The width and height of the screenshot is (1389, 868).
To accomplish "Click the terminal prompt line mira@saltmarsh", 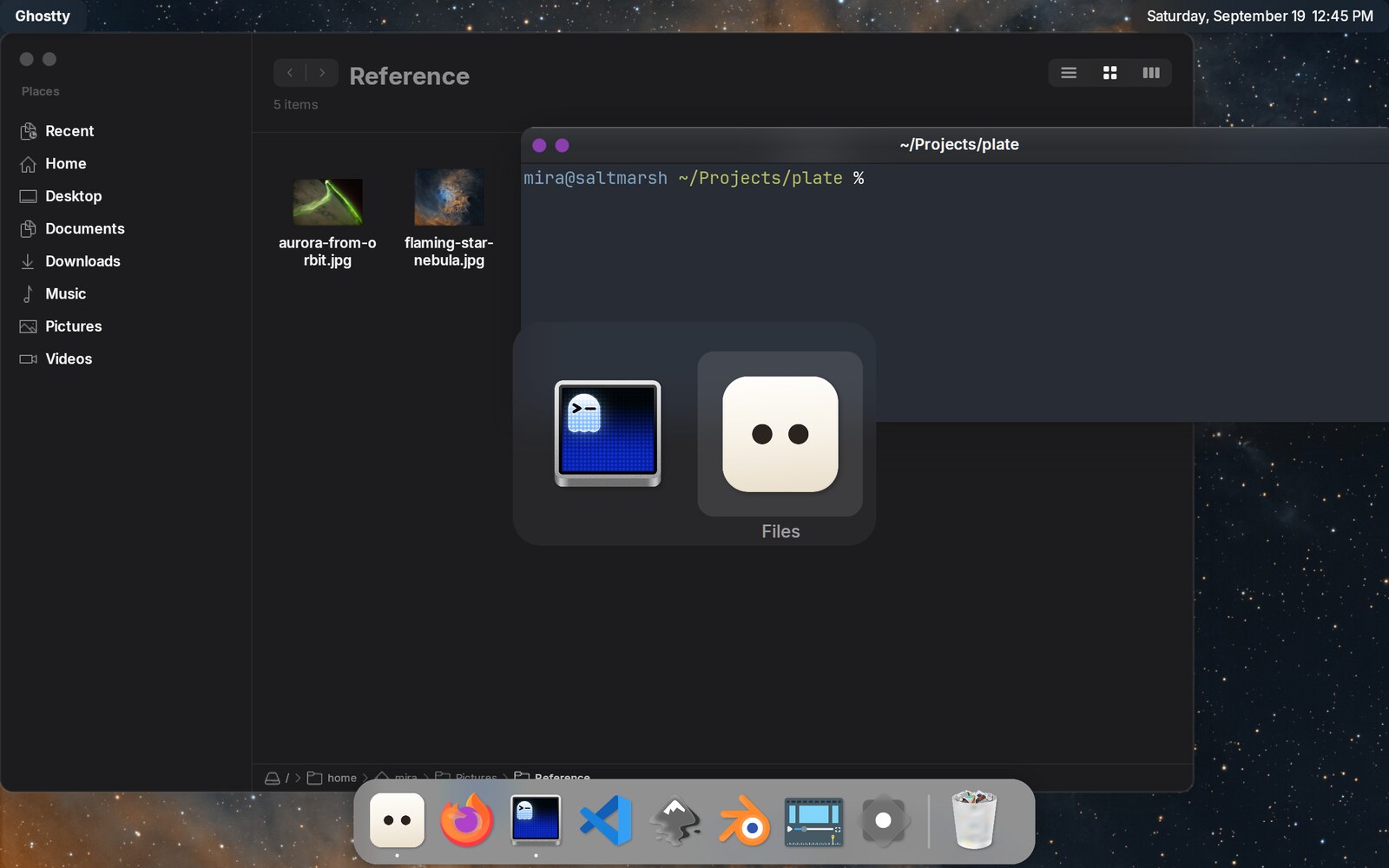I will point(694,178).
